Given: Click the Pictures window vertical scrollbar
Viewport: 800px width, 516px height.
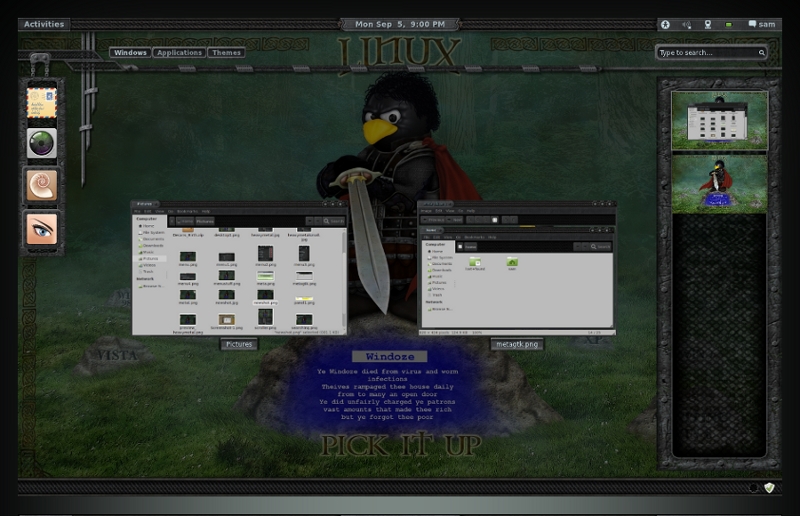Looking at the screenshot, I should point(344,278).
